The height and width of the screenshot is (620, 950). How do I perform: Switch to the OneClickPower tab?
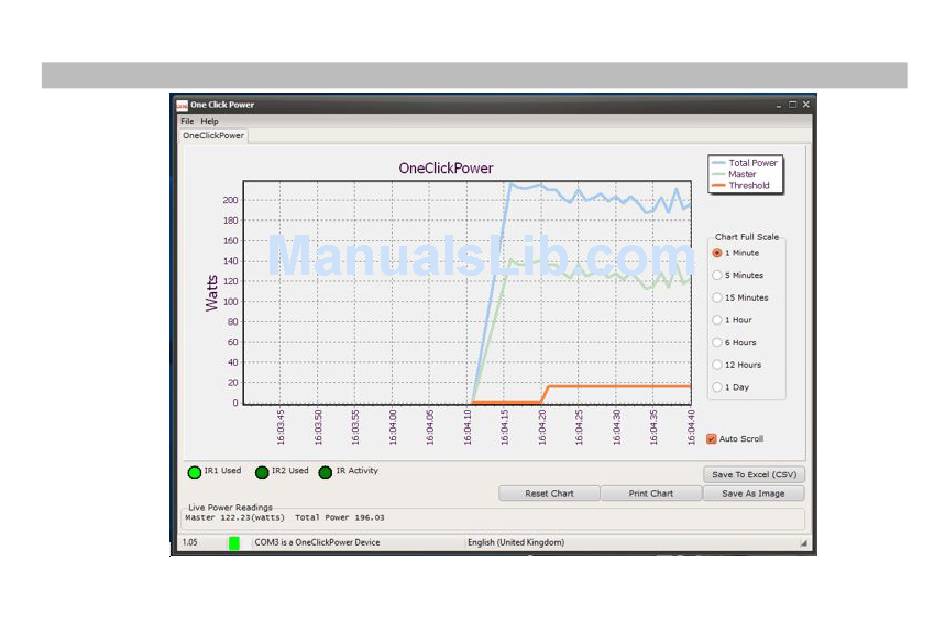213,135
